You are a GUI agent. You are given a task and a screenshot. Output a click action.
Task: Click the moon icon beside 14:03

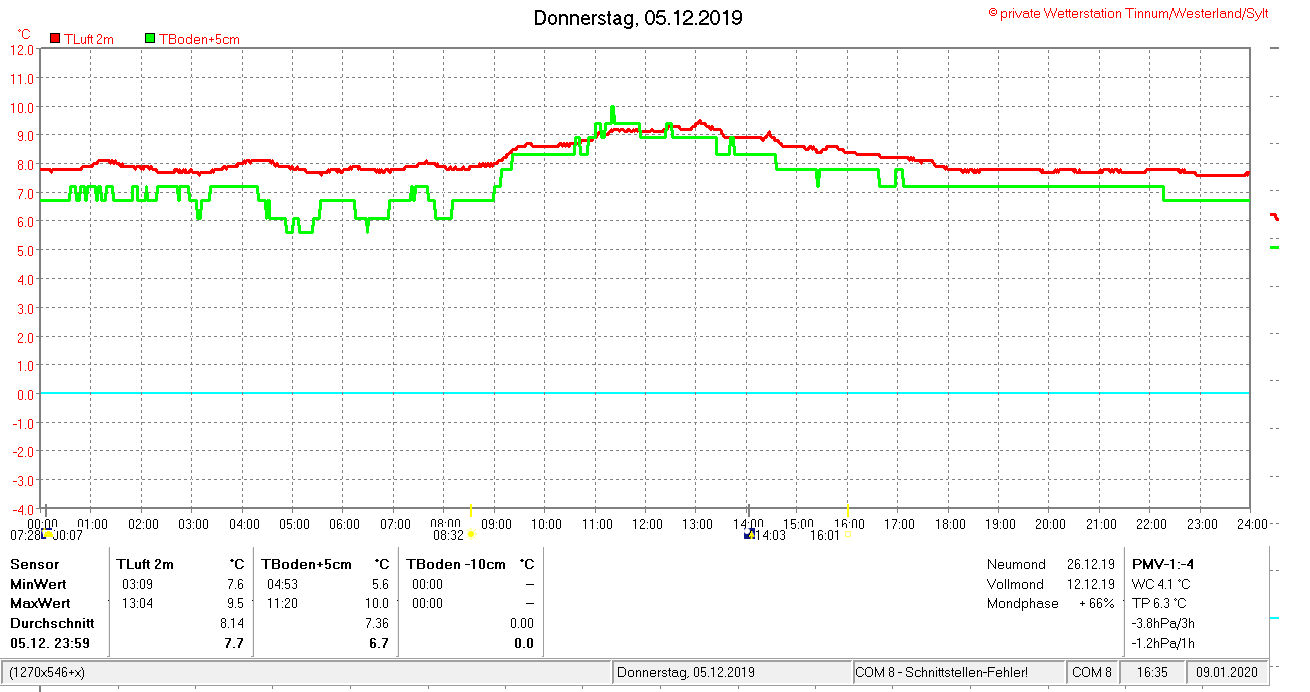tap(749, 534)
